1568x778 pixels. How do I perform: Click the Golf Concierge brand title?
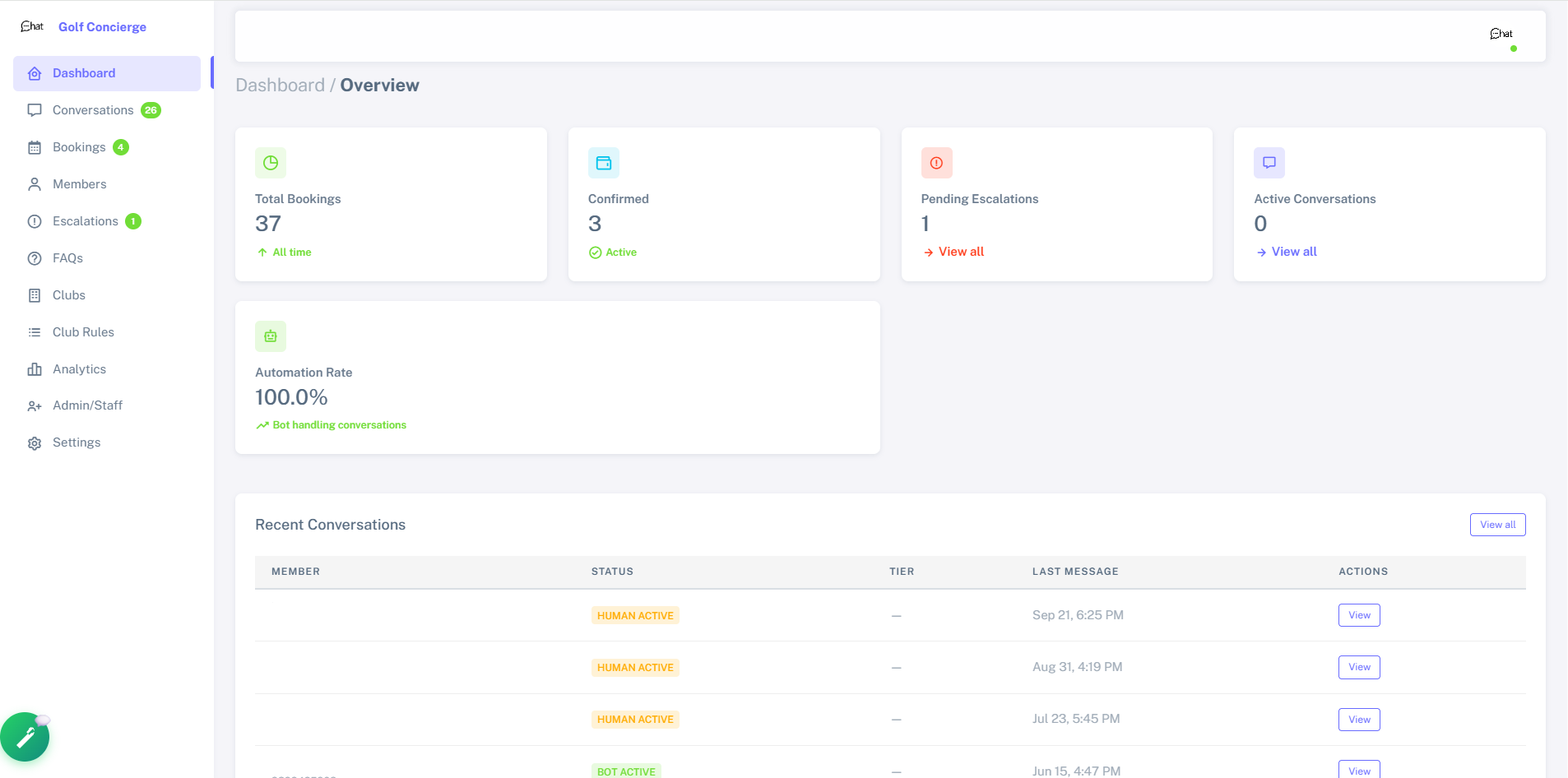102,27
